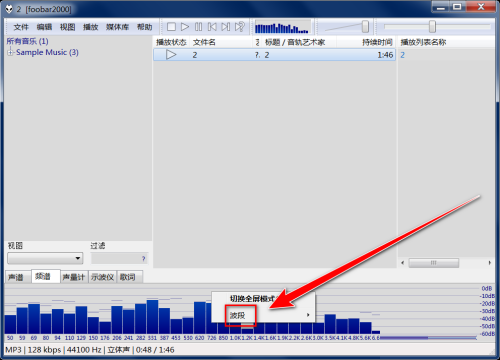Viewport: 500px width, 360px height.
Task: Open the 波段 submenu arrow
Action: point(308,315)
